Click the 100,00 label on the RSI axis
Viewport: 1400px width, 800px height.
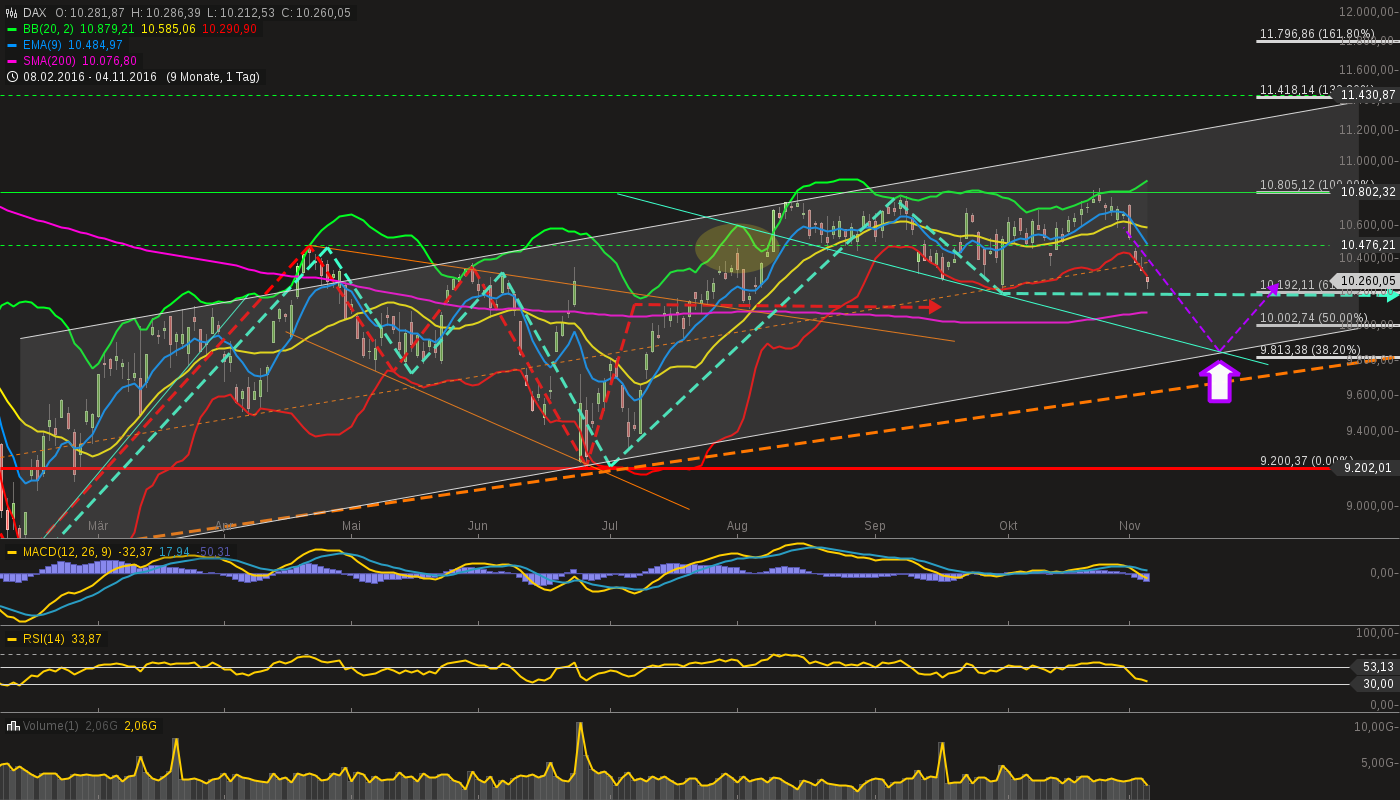[x=1376, y=633]
